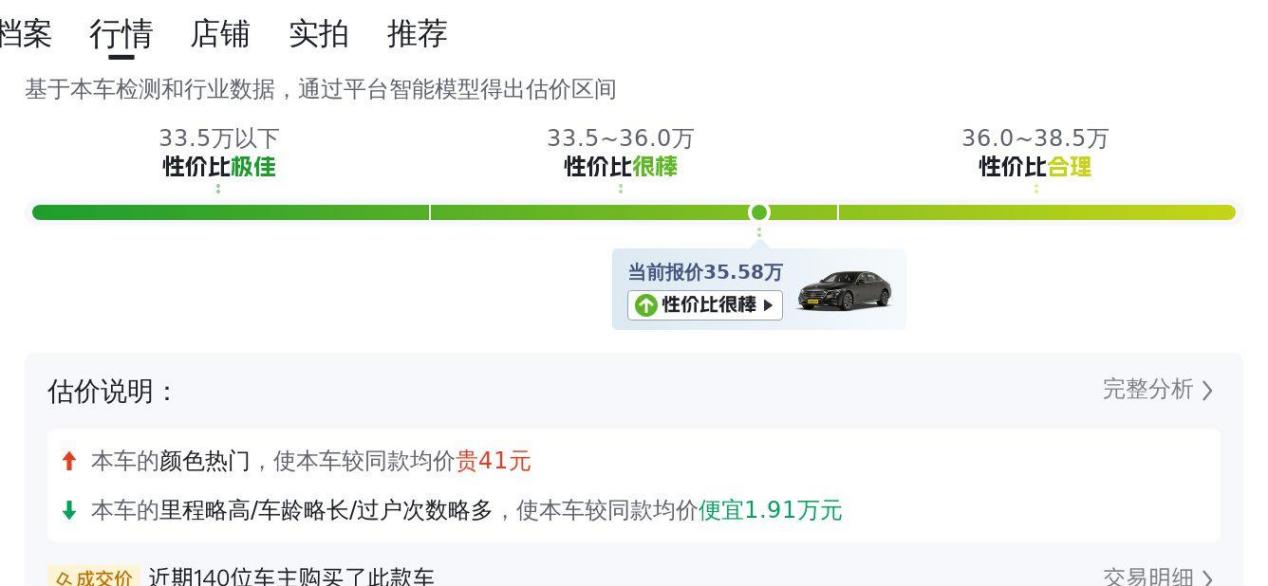Click the green down-arrow beside the 里程略高 line

pos(68,511)
